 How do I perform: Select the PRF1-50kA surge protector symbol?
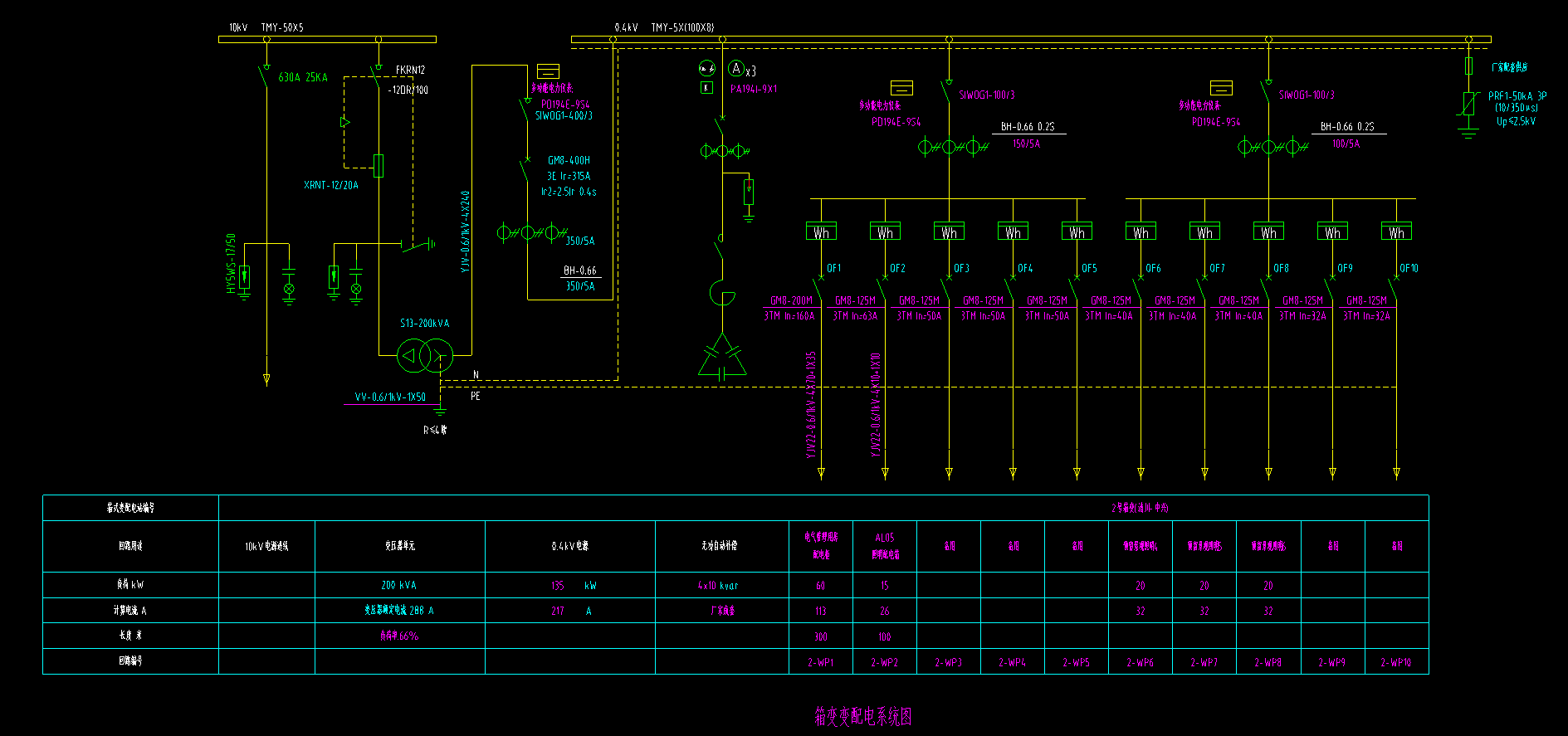(1468, 104)
